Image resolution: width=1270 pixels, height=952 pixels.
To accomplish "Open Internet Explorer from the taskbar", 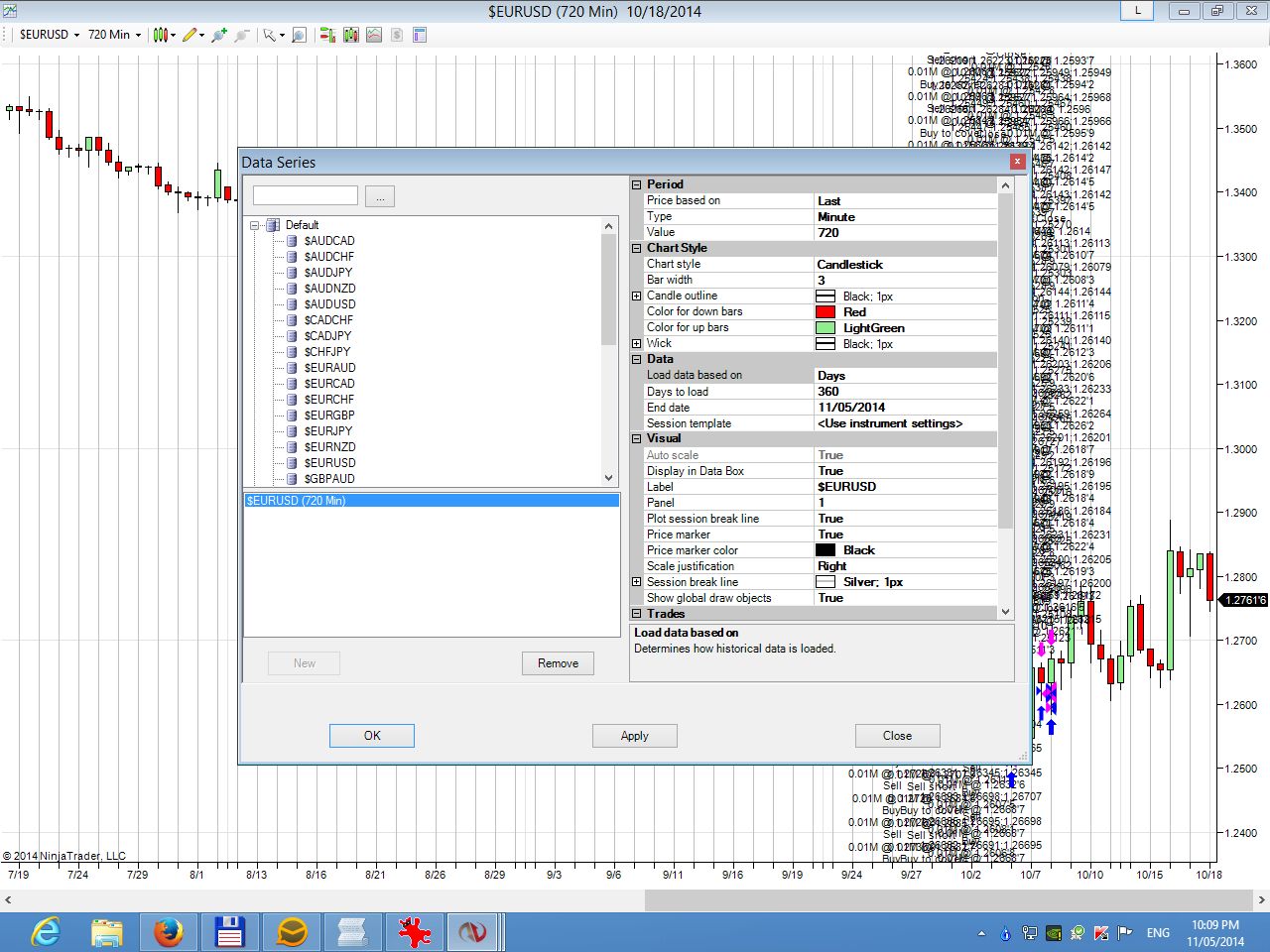I will click(x=46, y=932).
